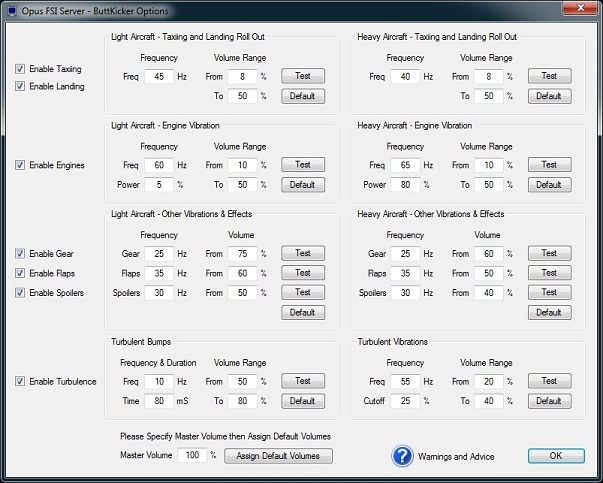Click Heavy Aircraft Flaps volume field
This screenshot has width=603, height=483.
489,273
